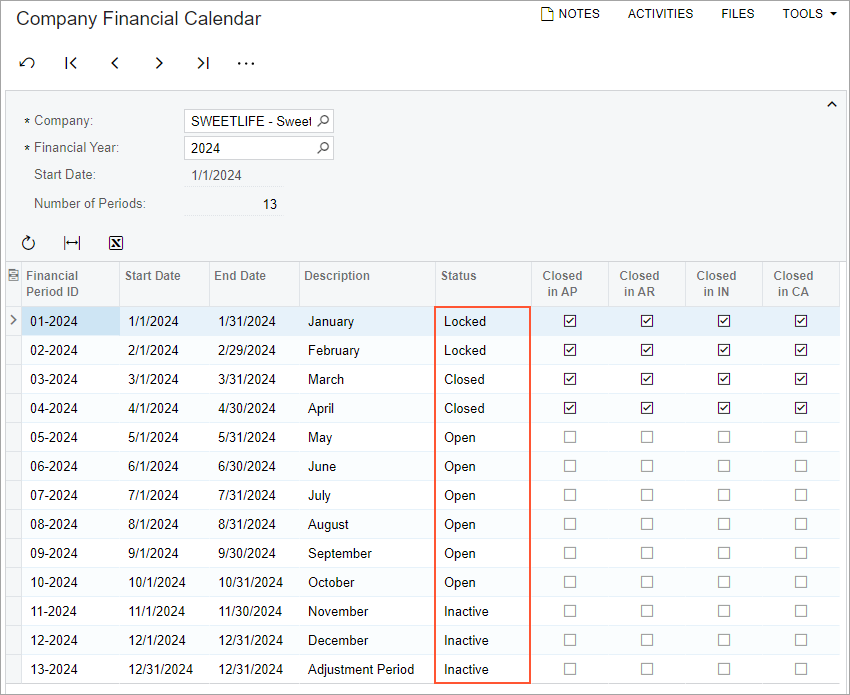Sort by the Status column header

(x=459, y=276)
